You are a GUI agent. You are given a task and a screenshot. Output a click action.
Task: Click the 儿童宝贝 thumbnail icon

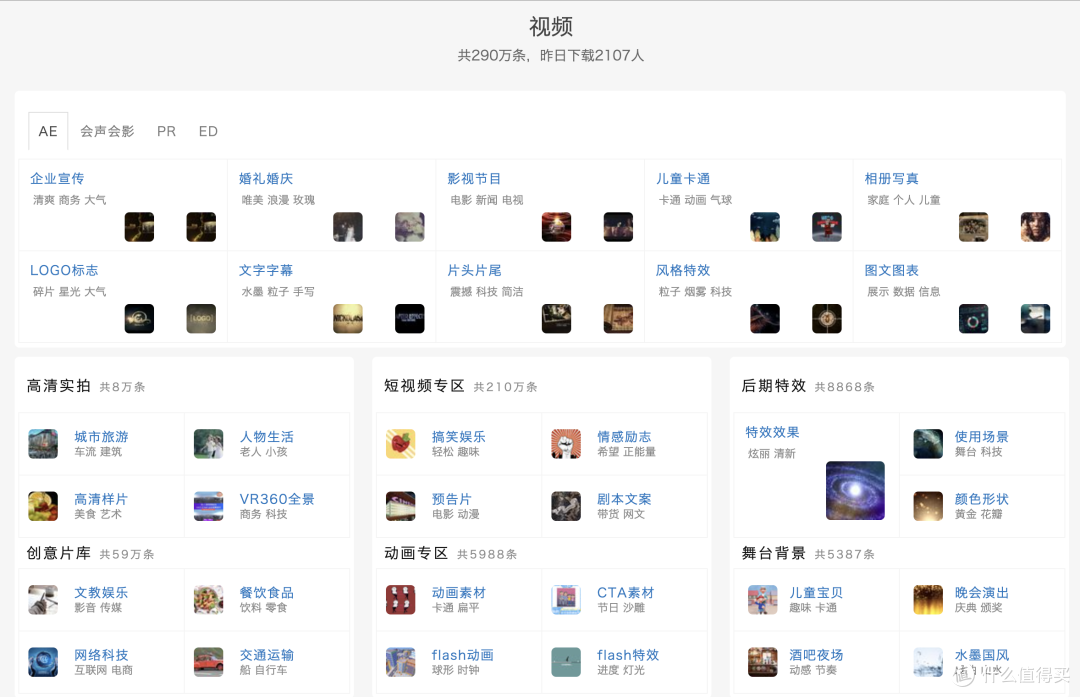(x=762, y=599)
